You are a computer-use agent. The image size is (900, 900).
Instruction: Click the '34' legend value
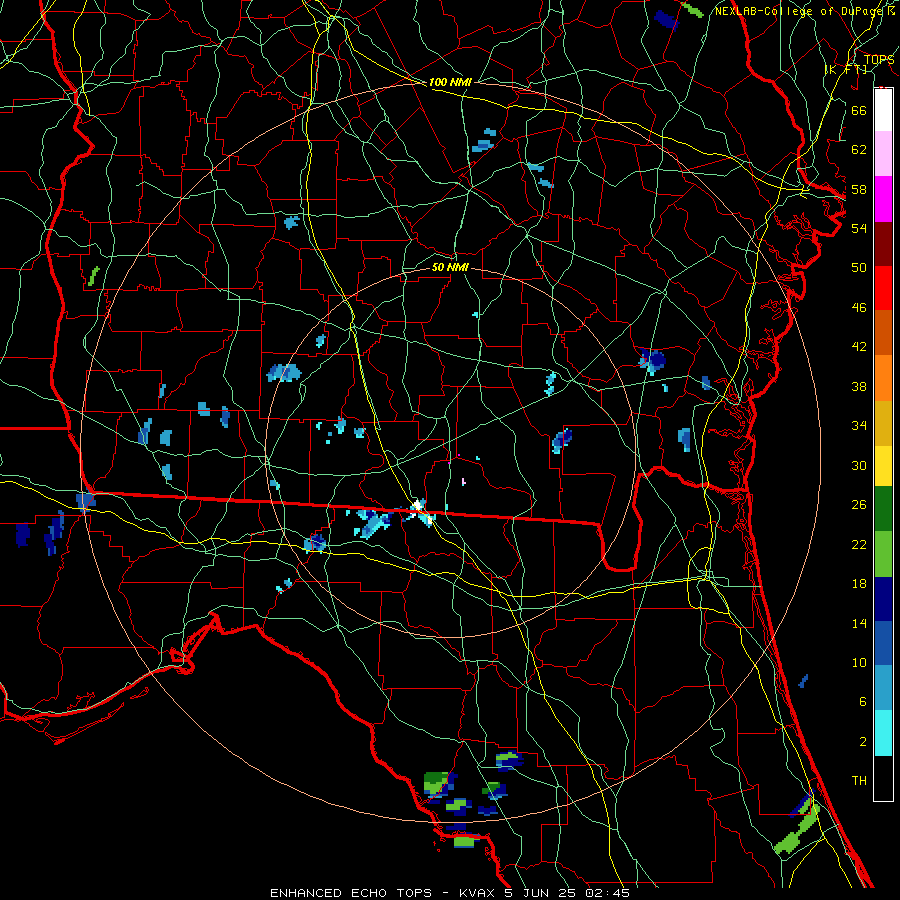pos(859,426)
